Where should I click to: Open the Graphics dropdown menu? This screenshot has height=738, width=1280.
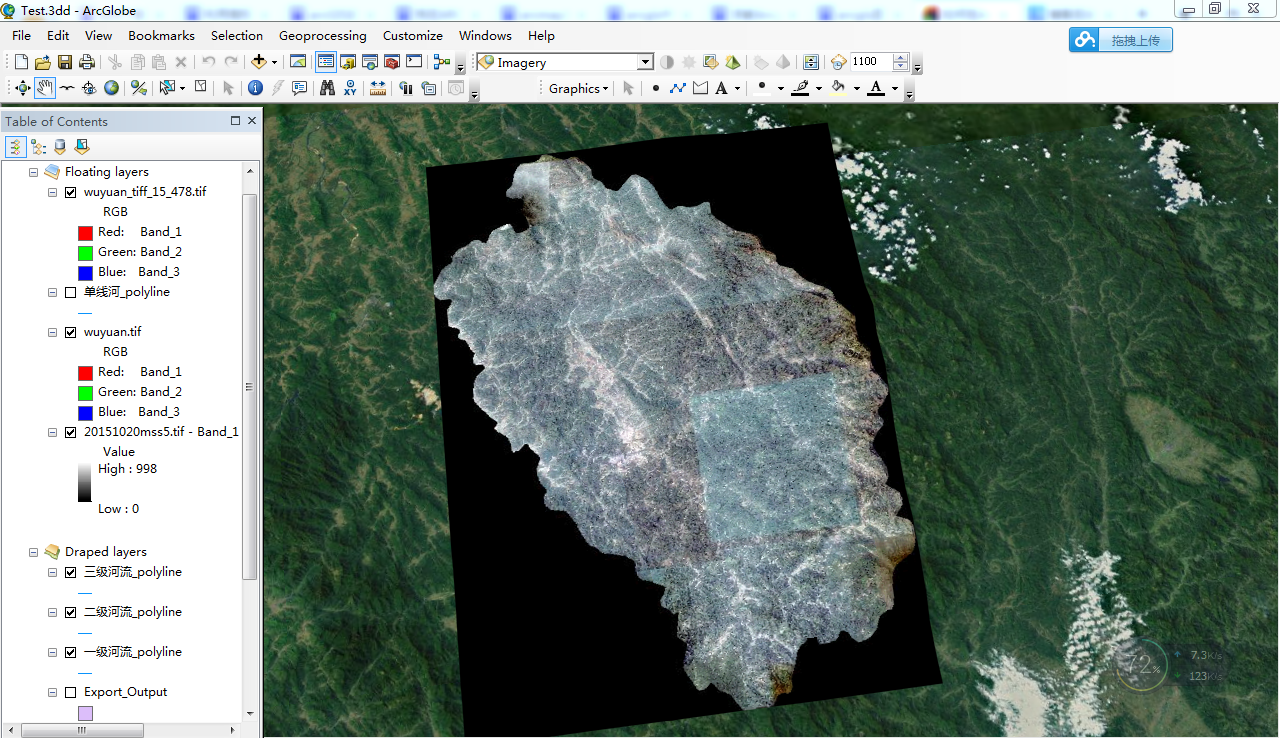pos(579,88)
